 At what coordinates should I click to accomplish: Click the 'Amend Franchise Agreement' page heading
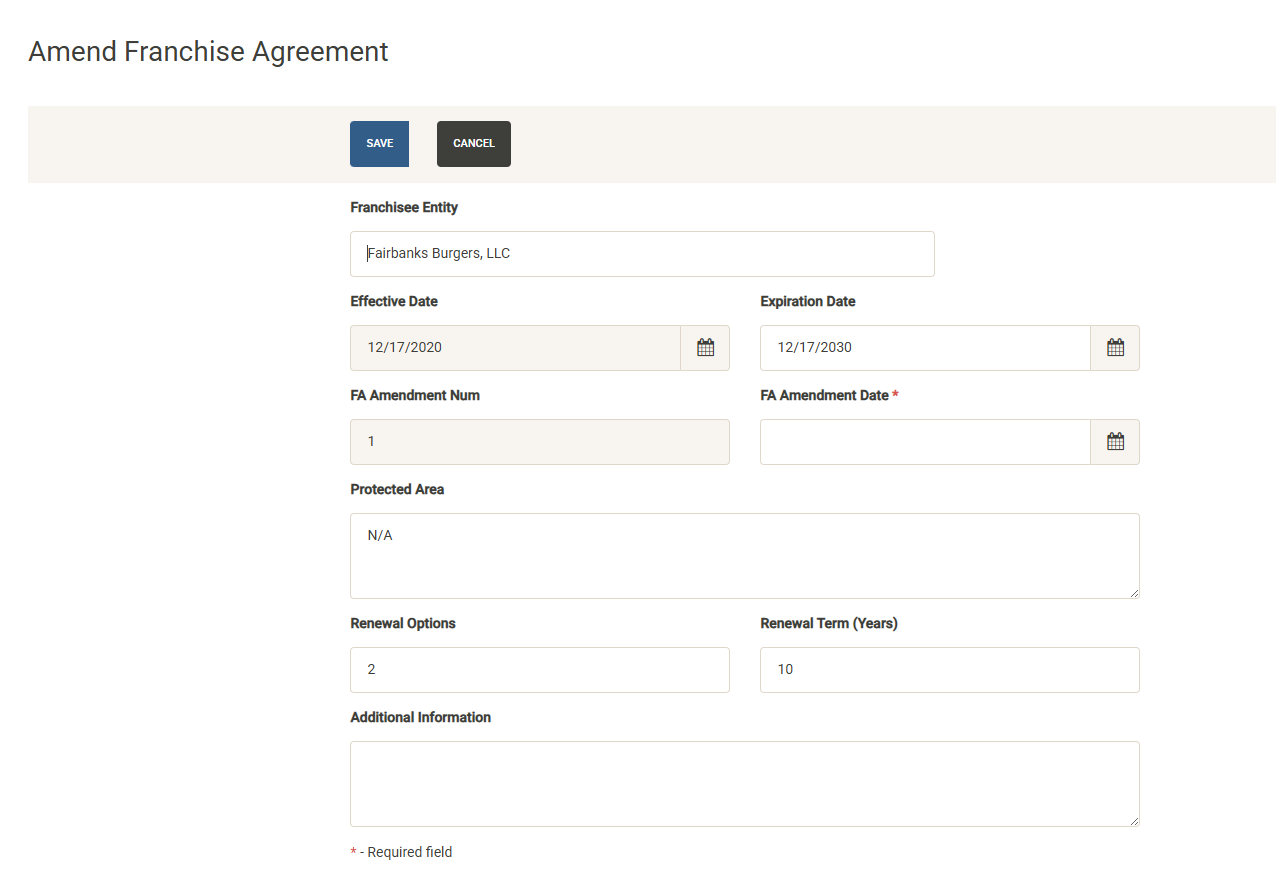pyautogui.click(x=208, y=52)
